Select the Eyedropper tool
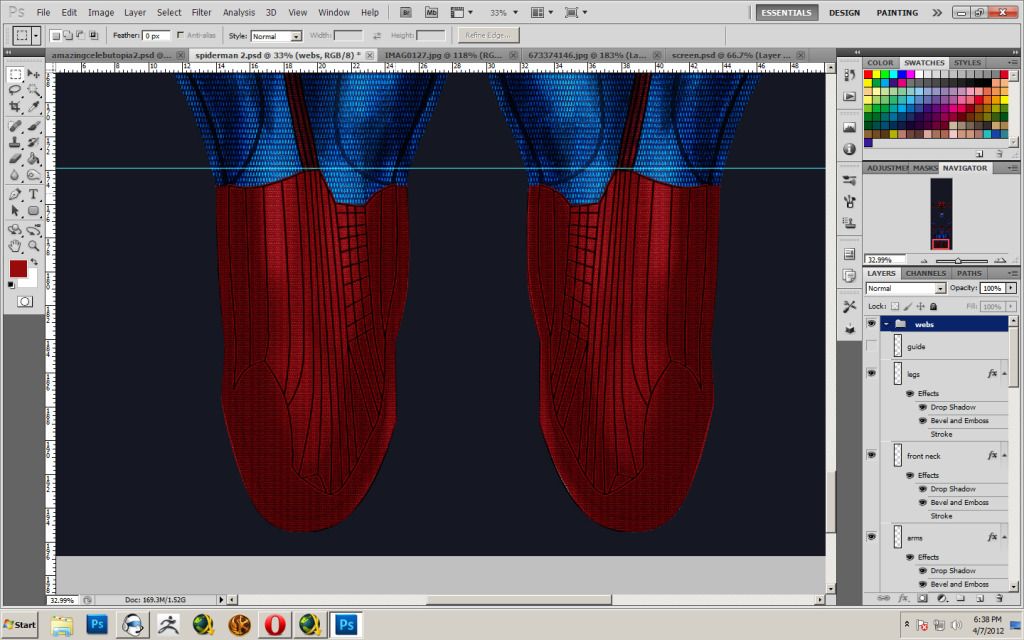The height and width of the screenshot is (640, 1024). [33, 106]
